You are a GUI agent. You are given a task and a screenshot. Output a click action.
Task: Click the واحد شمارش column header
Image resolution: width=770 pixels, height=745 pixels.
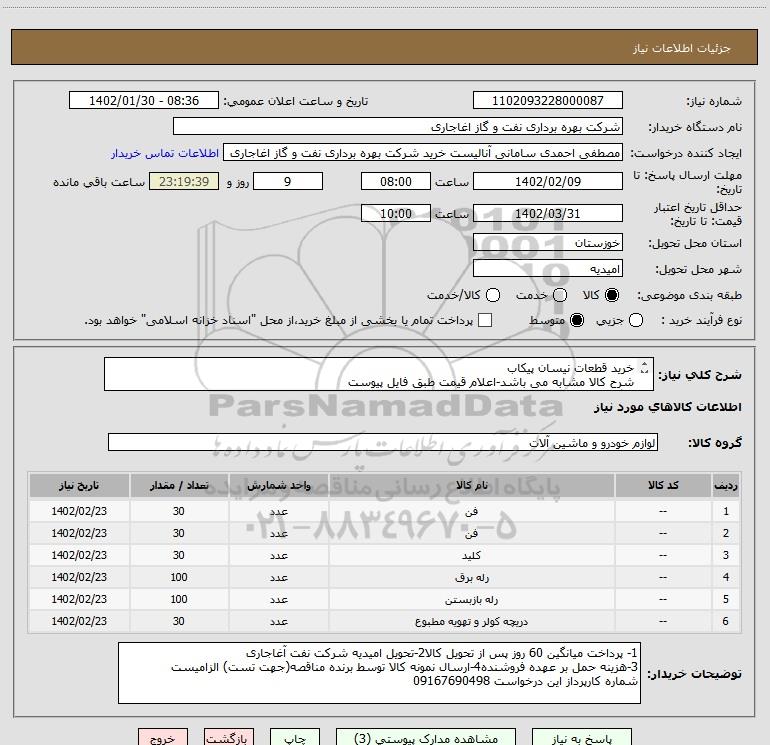(x=278, y=485)
